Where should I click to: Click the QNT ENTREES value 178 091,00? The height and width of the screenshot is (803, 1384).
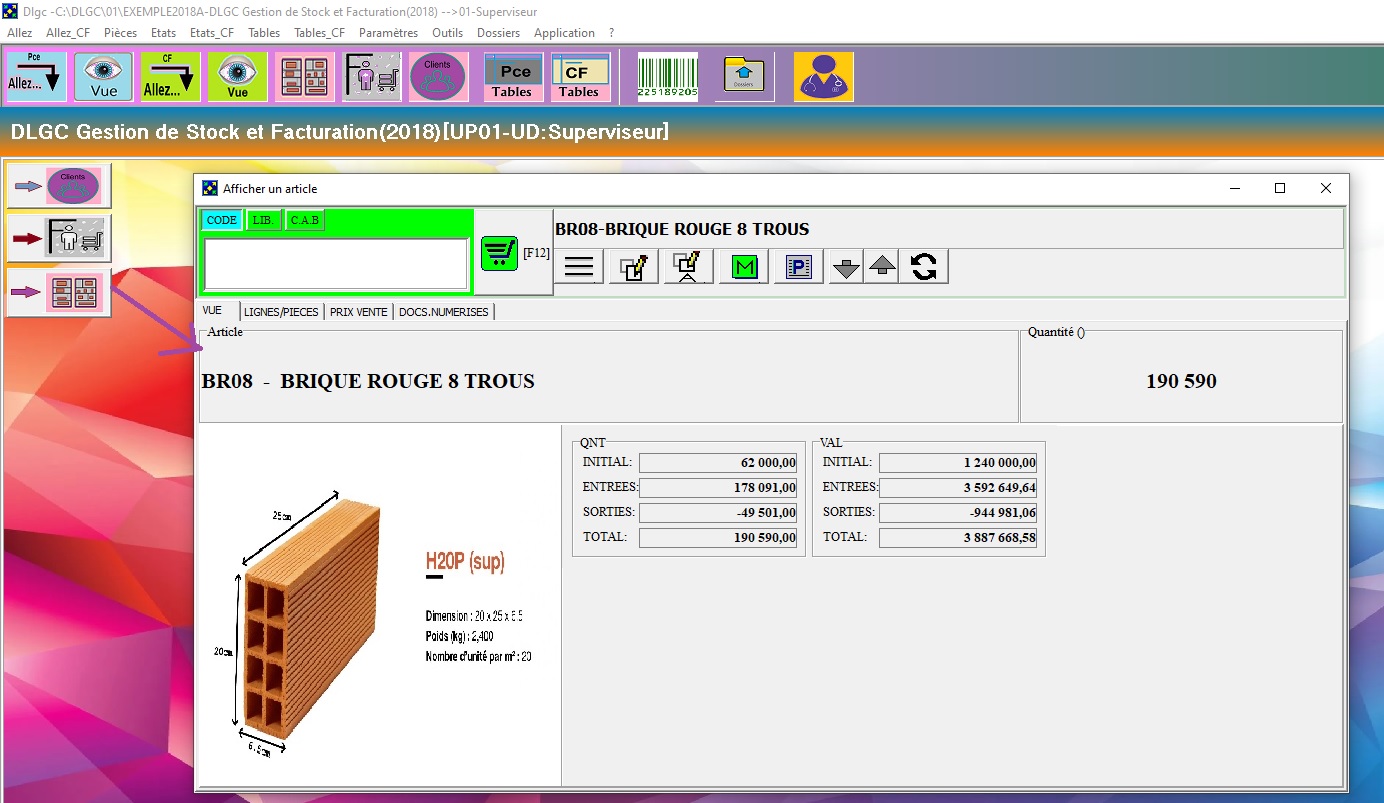click(x=718, y=488)
